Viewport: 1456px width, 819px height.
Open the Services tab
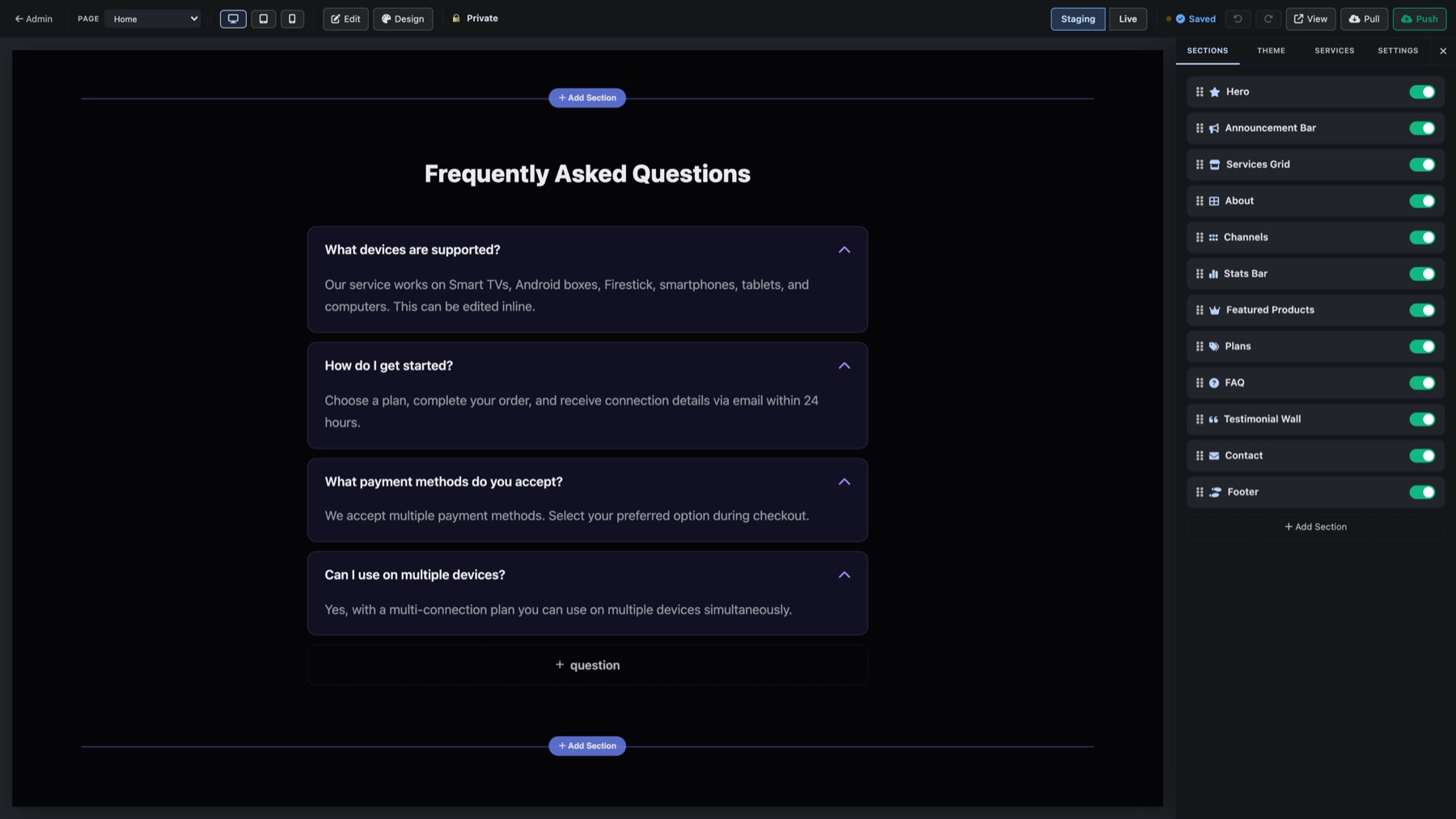(x=1334, y=51)
